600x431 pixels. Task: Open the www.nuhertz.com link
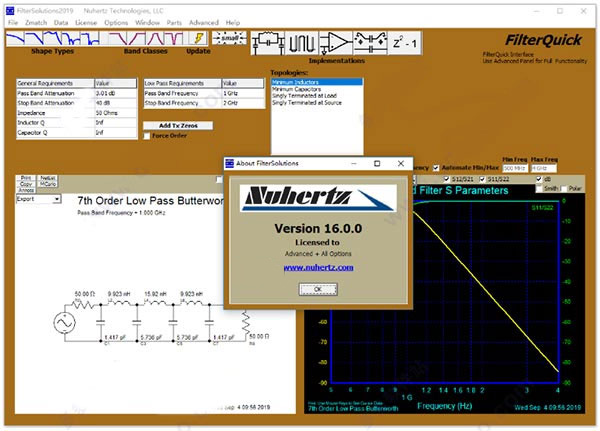click(x=318, y=267)
